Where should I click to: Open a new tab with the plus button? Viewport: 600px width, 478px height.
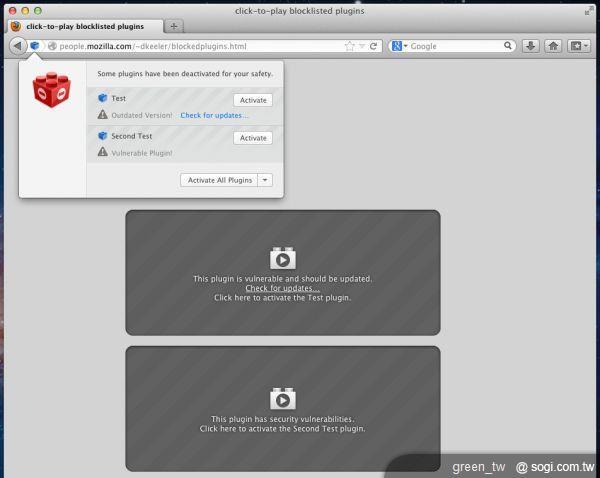coord(174,26)
